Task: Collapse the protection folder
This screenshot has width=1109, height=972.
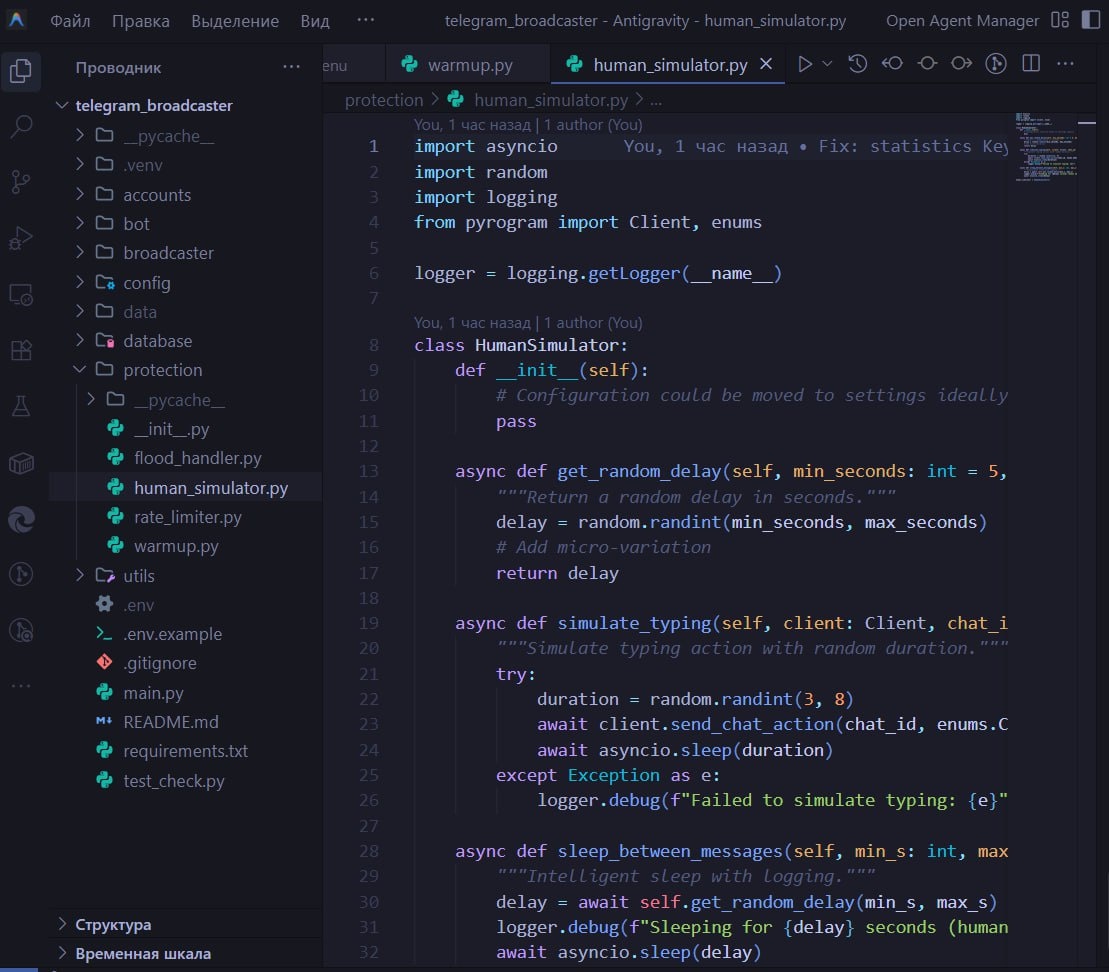Action: pos(163,370)
